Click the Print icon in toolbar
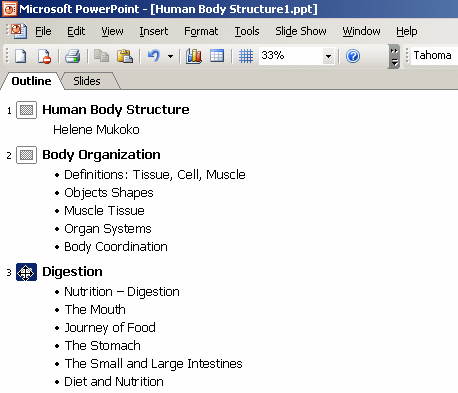Image resolution: width=458 pixels, height=393 pixels. pyautogui.click(x=72, y=56)
